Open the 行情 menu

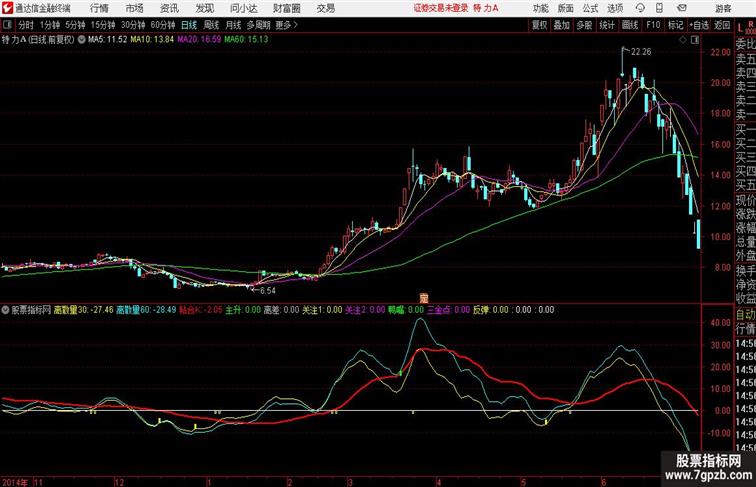point(99,8)
